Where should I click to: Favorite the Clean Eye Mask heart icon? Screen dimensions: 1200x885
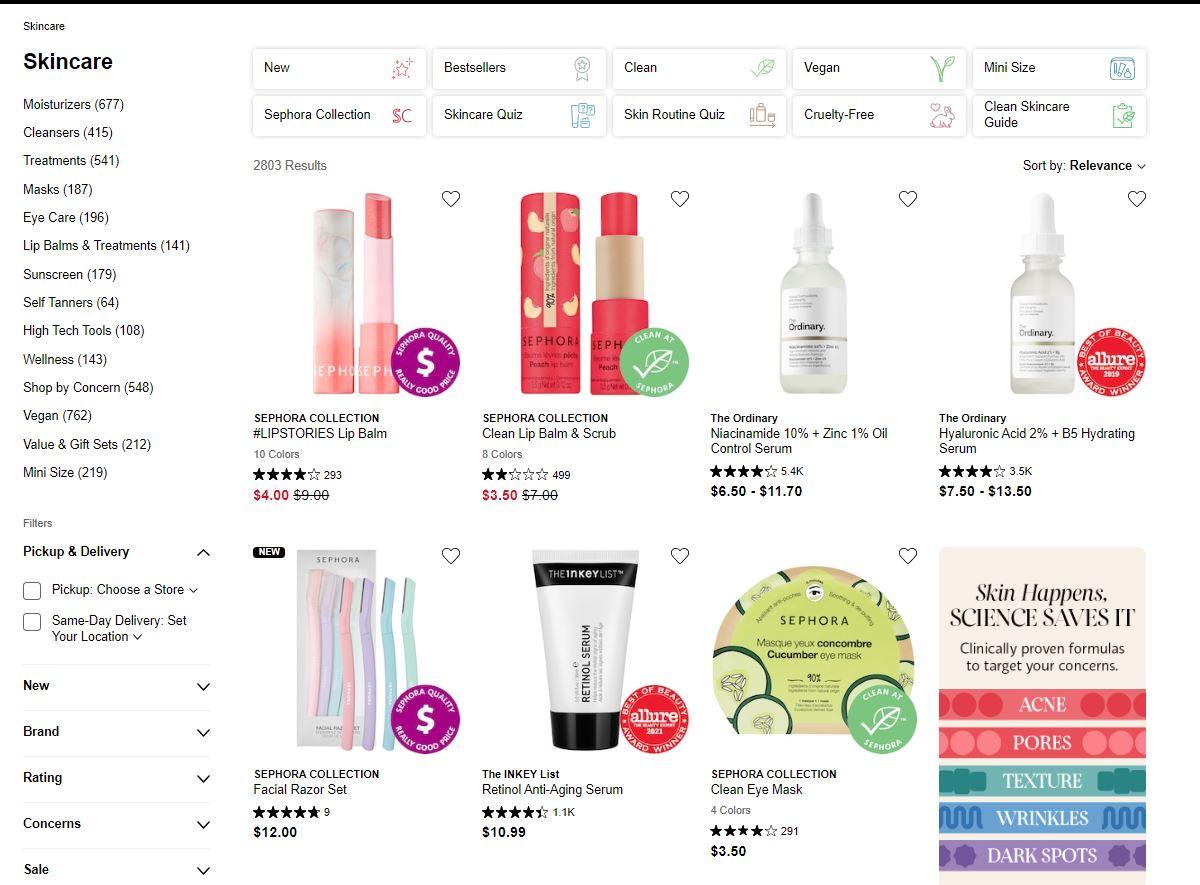[x=908, y=555]
